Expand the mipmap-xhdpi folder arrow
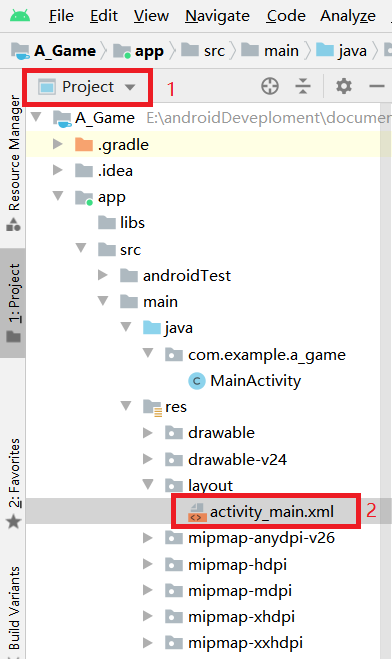 pyautogui.click(x=147, y=616)
